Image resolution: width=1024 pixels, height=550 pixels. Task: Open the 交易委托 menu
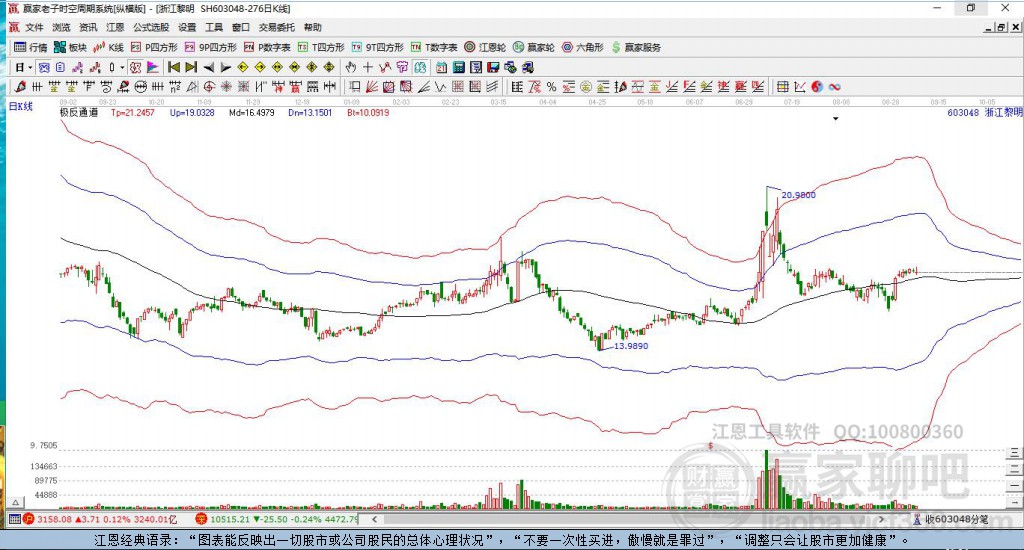click(277, 27)
